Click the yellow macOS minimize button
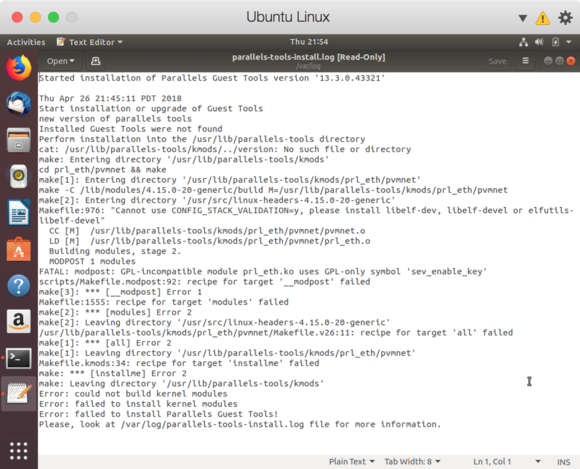The width and height of the screenshot is (580, 469). [36, 17]
